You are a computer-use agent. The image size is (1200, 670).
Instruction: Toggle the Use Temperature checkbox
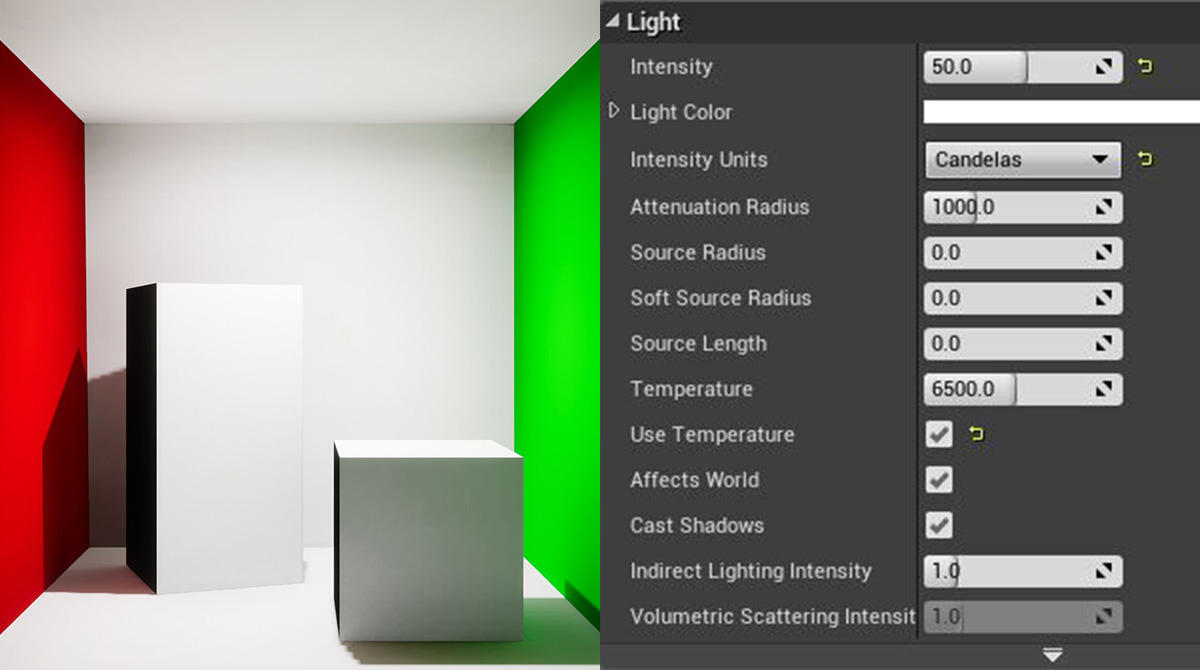coord(939,435)
